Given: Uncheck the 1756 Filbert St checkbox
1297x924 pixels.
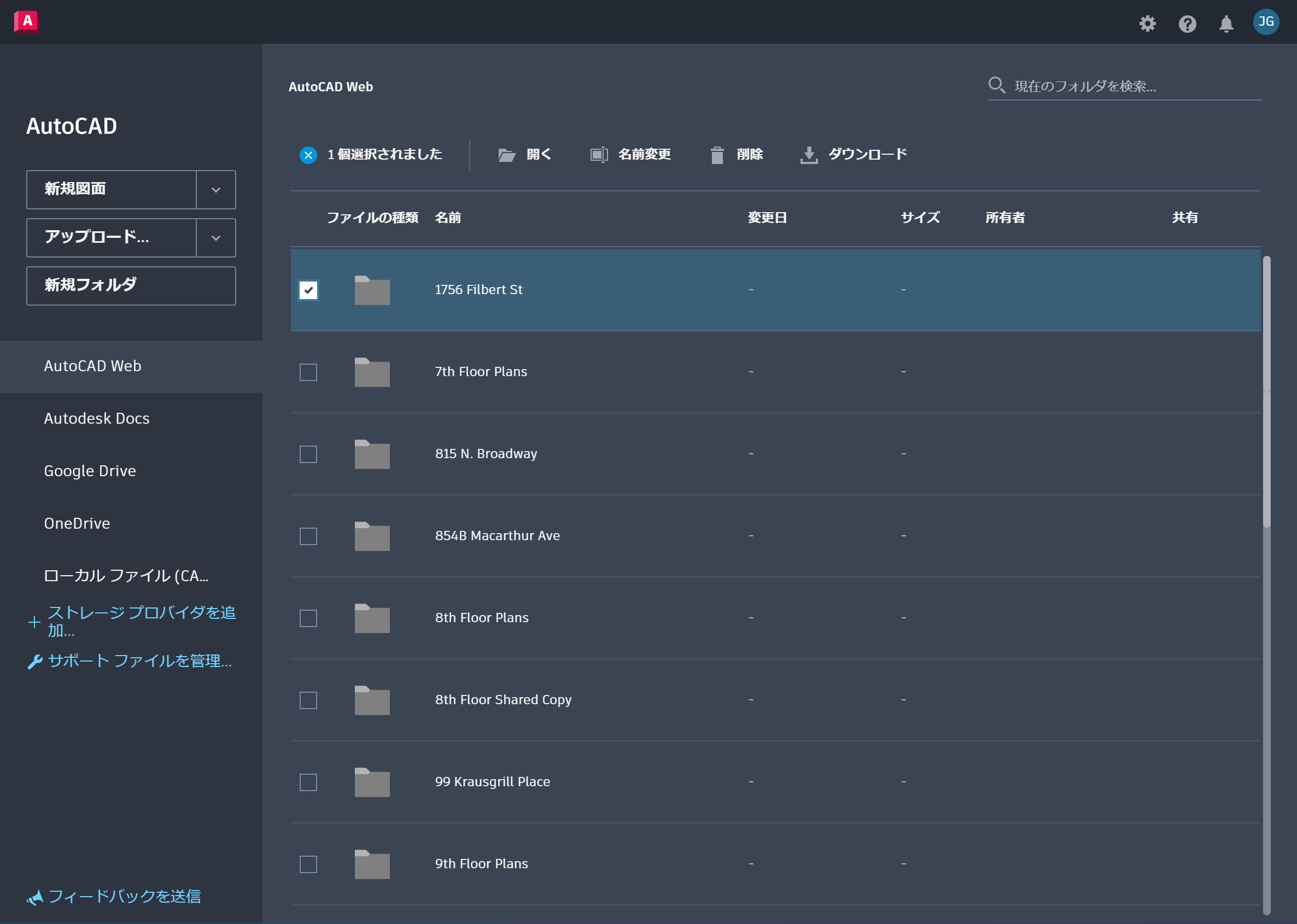Looking at the screenshot, I should pos(308,290).
